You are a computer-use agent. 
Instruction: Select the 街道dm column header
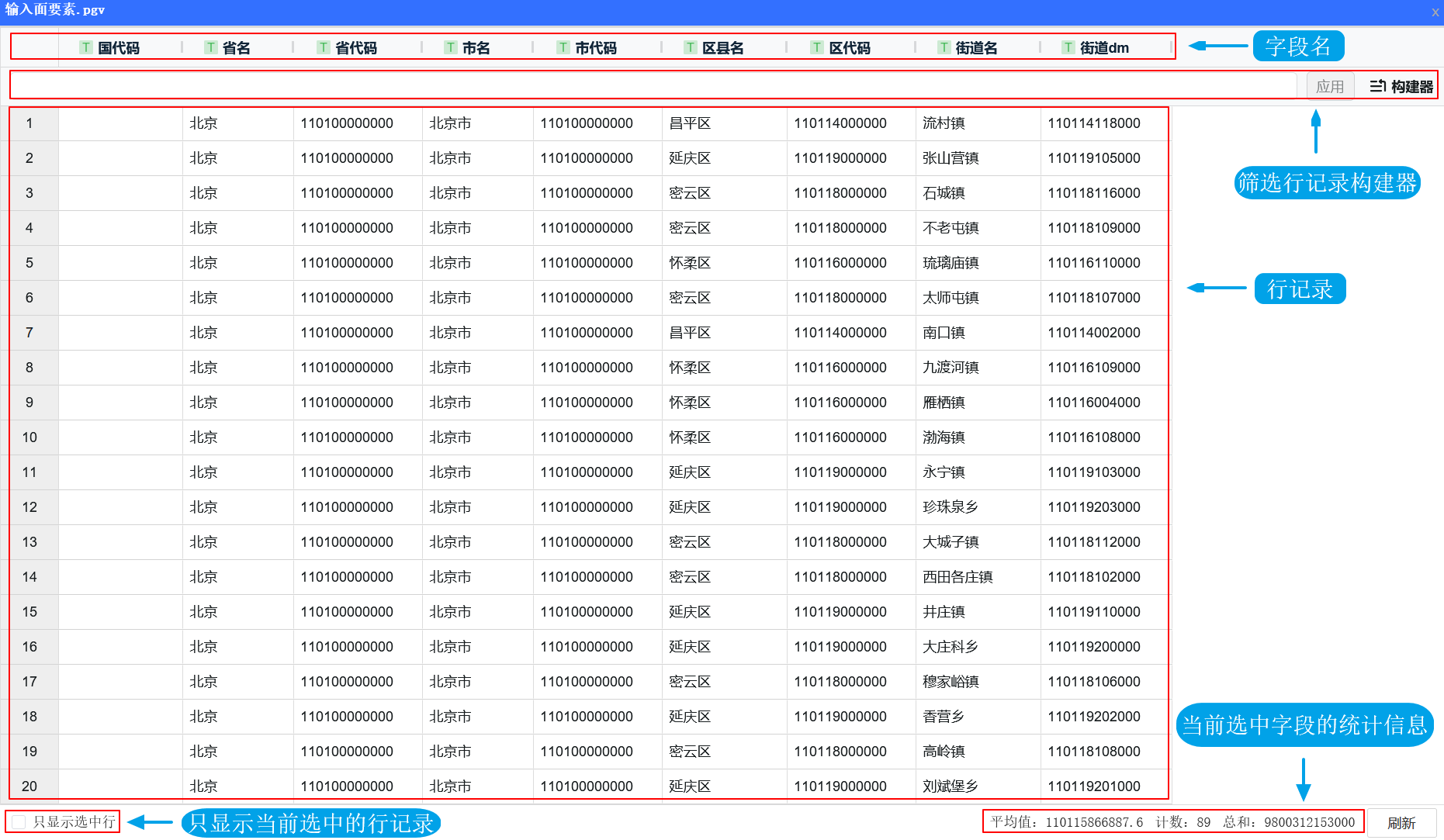click(x=1103, y=47)
